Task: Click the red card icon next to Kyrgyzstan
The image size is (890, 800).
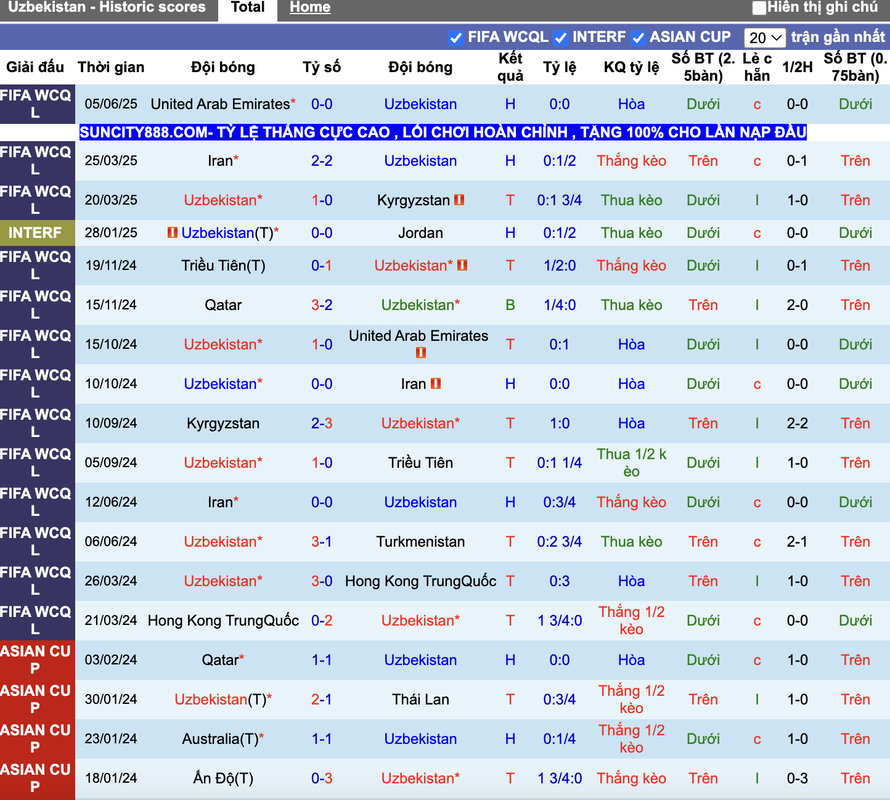Action: tap(459, 200)
